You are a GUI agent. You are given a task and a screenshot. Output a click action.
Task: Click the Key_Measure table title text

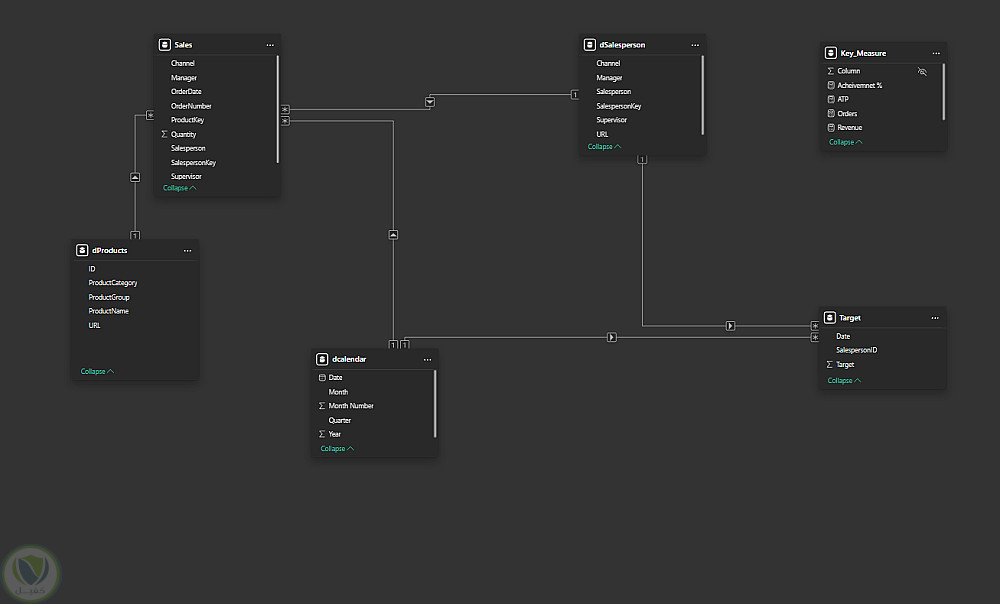[x=863, y=53]
